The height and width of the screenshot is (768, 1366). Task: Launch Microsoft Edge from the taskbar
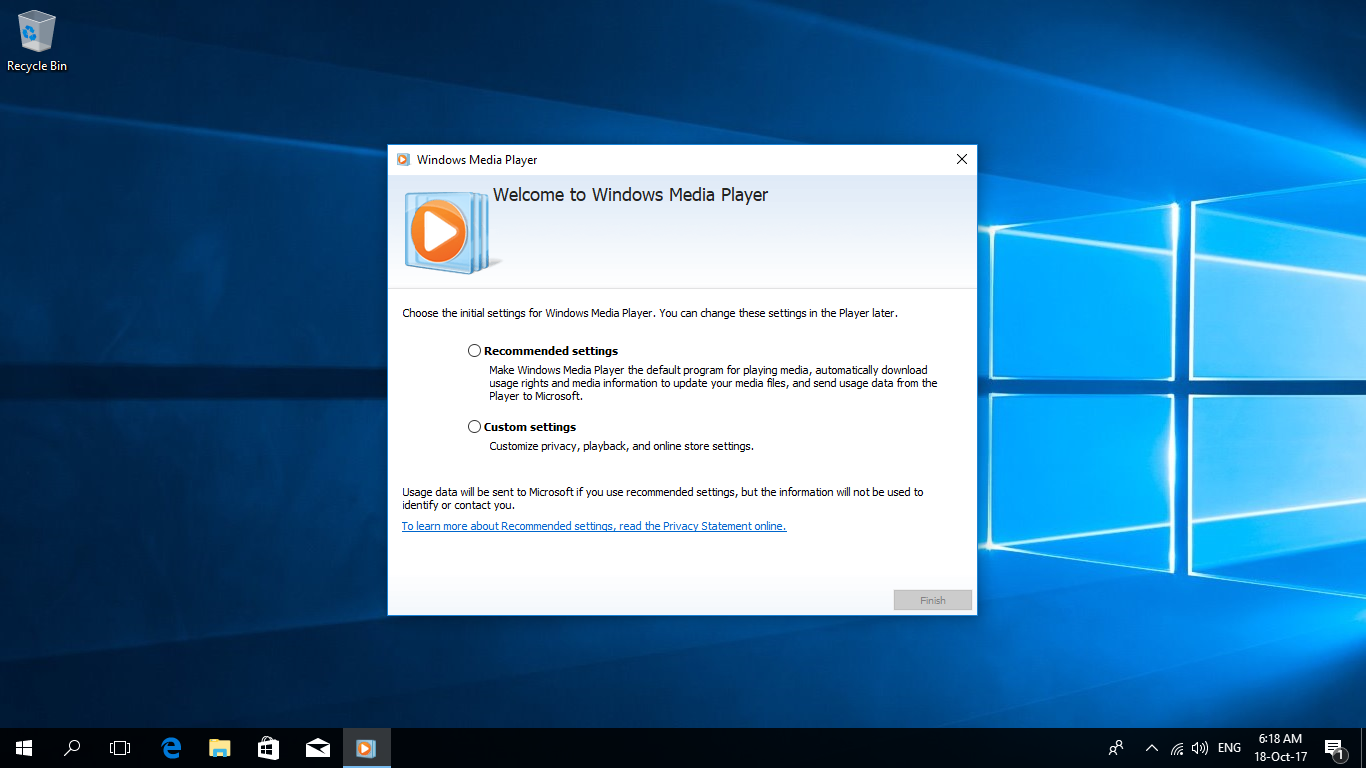coord(171,748)
